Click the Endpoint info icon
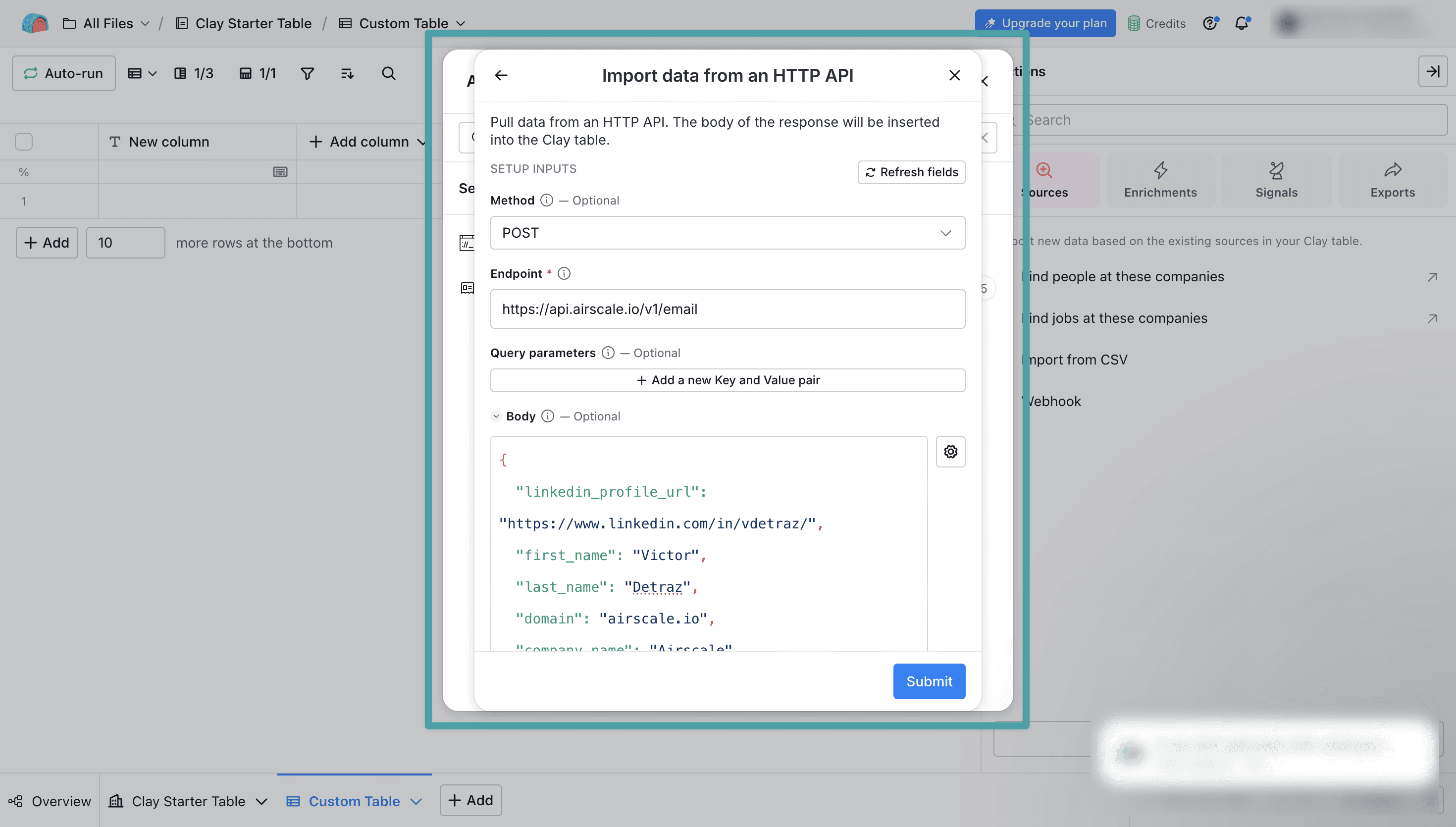This screenshot has width=1456, height=827. pos(563,273)
